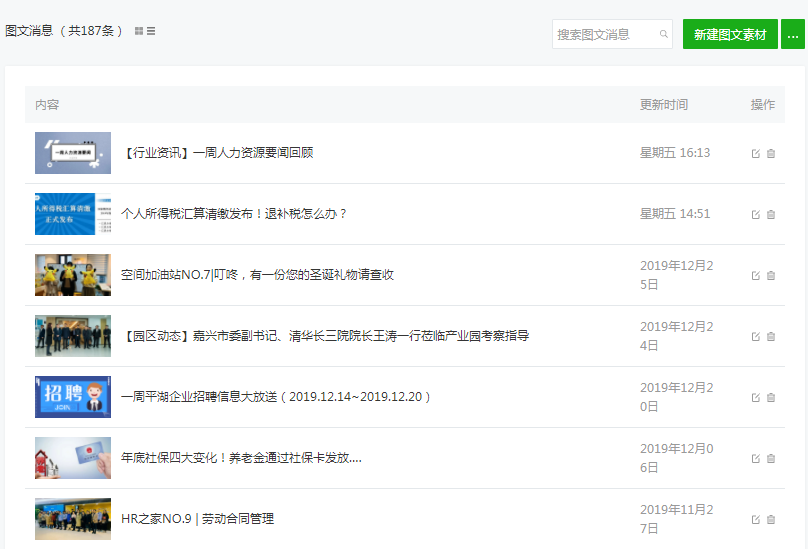Open title 年底社保四大变化！养老金通过社保卡发放
This screenshot has height=549, width=808.
click(241, 458)
